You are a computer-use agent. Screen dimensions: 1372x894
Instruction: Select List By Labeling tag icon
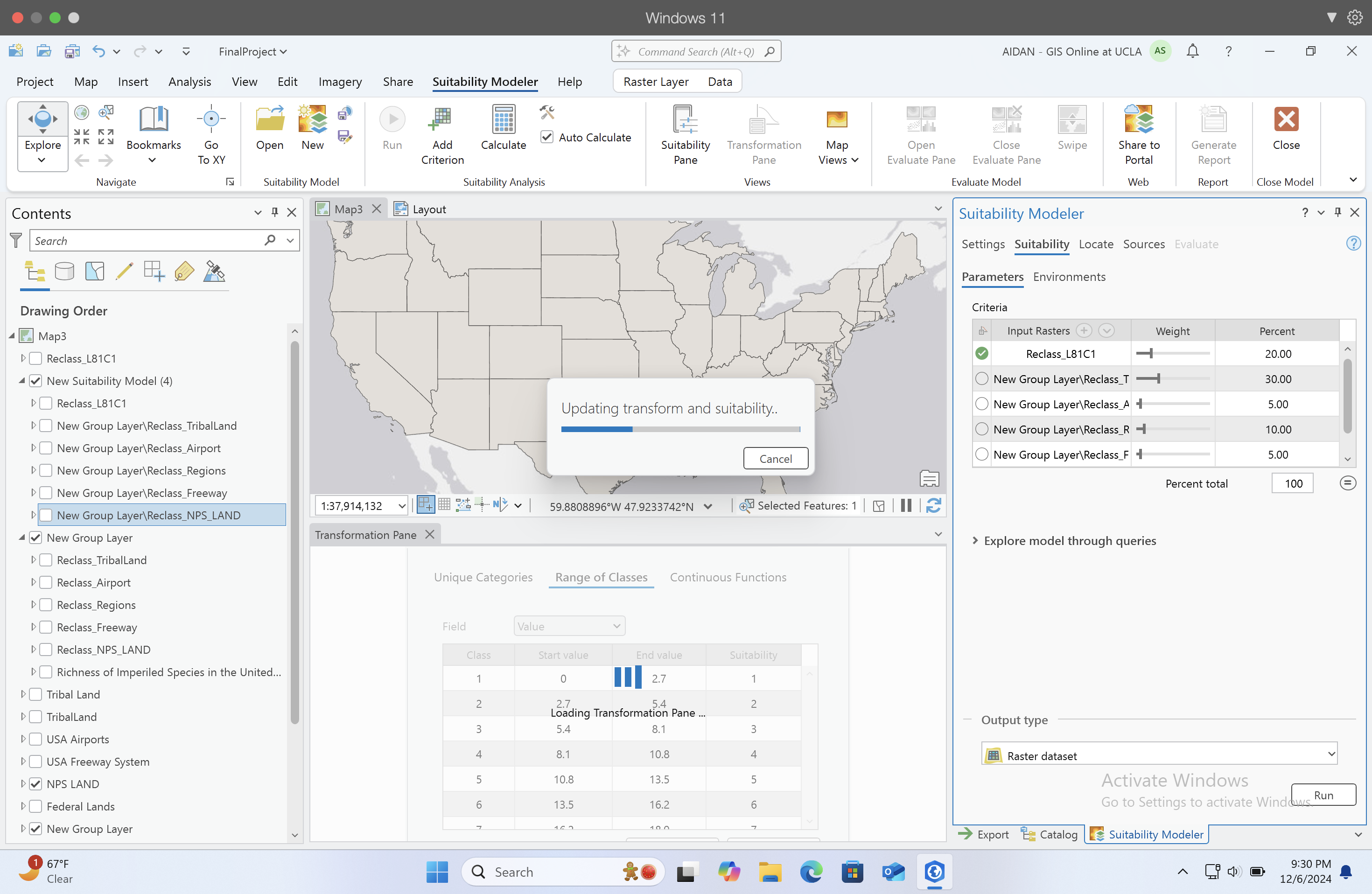184,271
